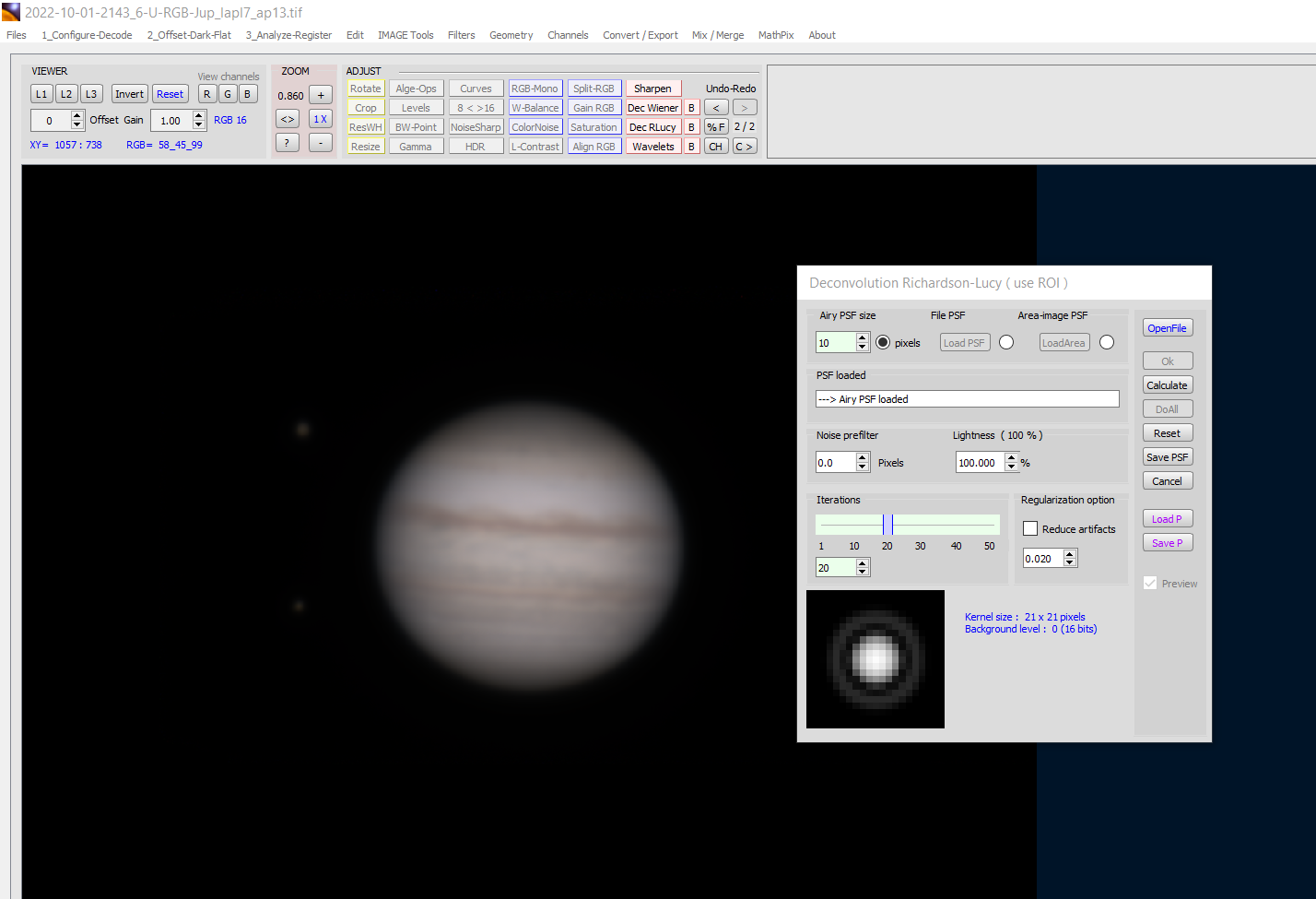This screenshot has height=899, width=1316.
Task: Open the MathPix menu
Action: tap(776, 35)
